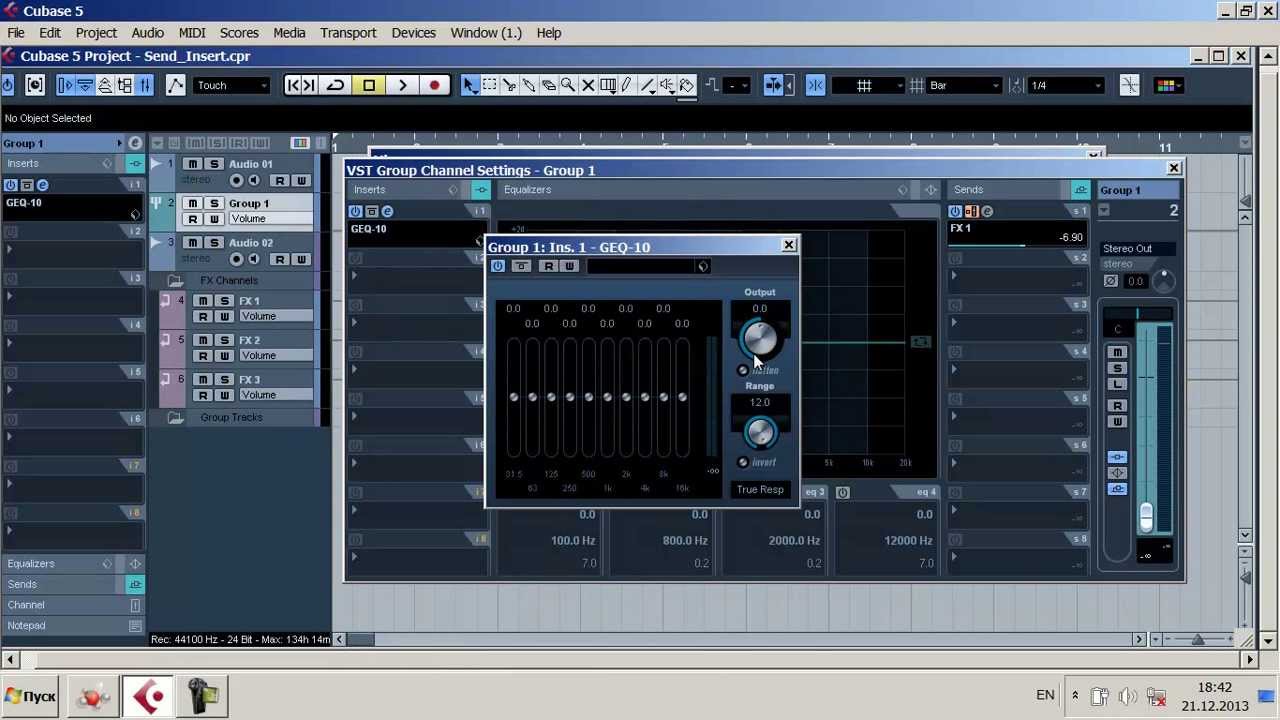Open the Touch automation mode dropdown
The height and width of the screenshot is (720, 1280).
[x=232, y=86]
